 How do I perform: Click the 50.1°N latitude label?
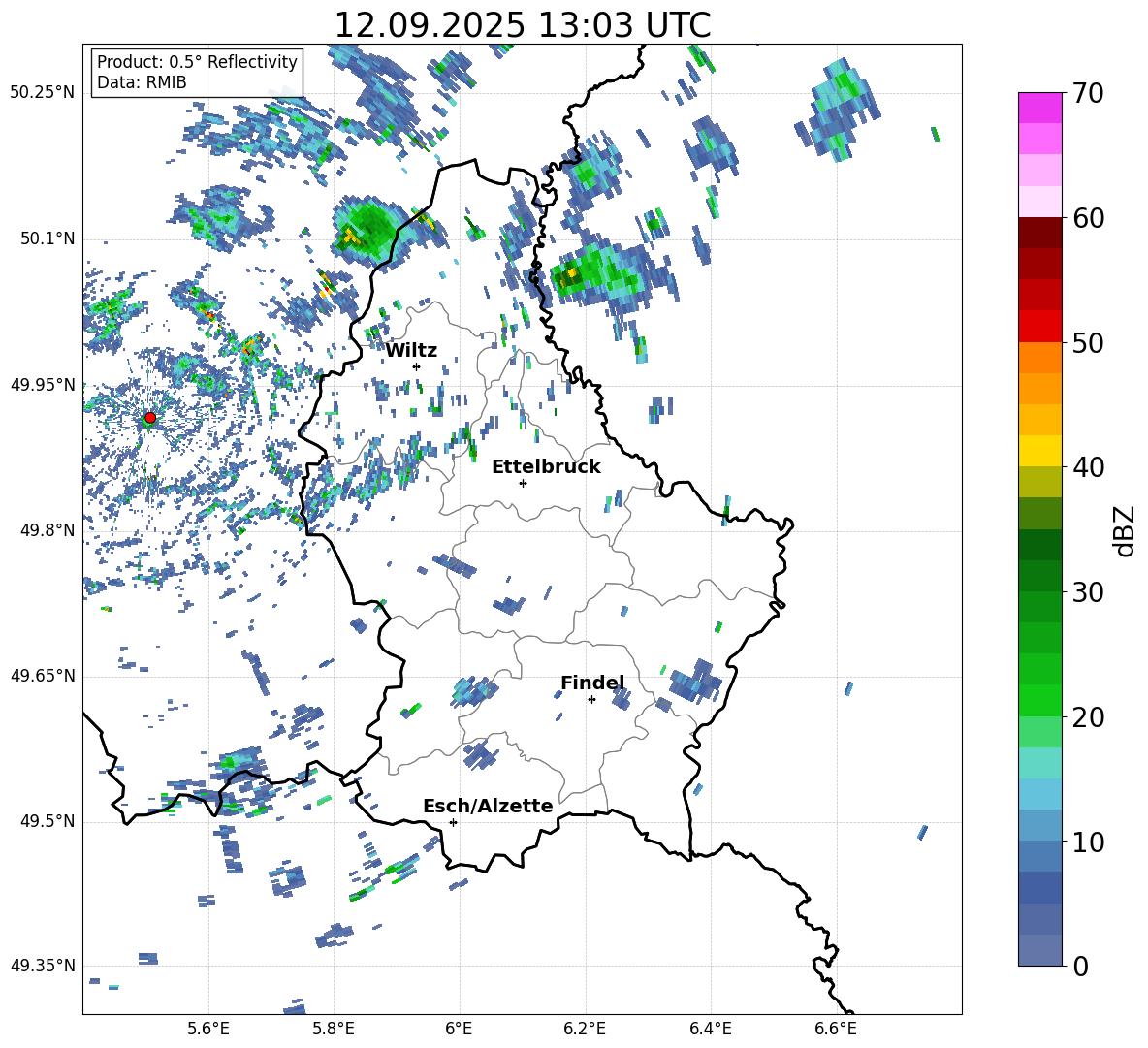tap(47, 238)
